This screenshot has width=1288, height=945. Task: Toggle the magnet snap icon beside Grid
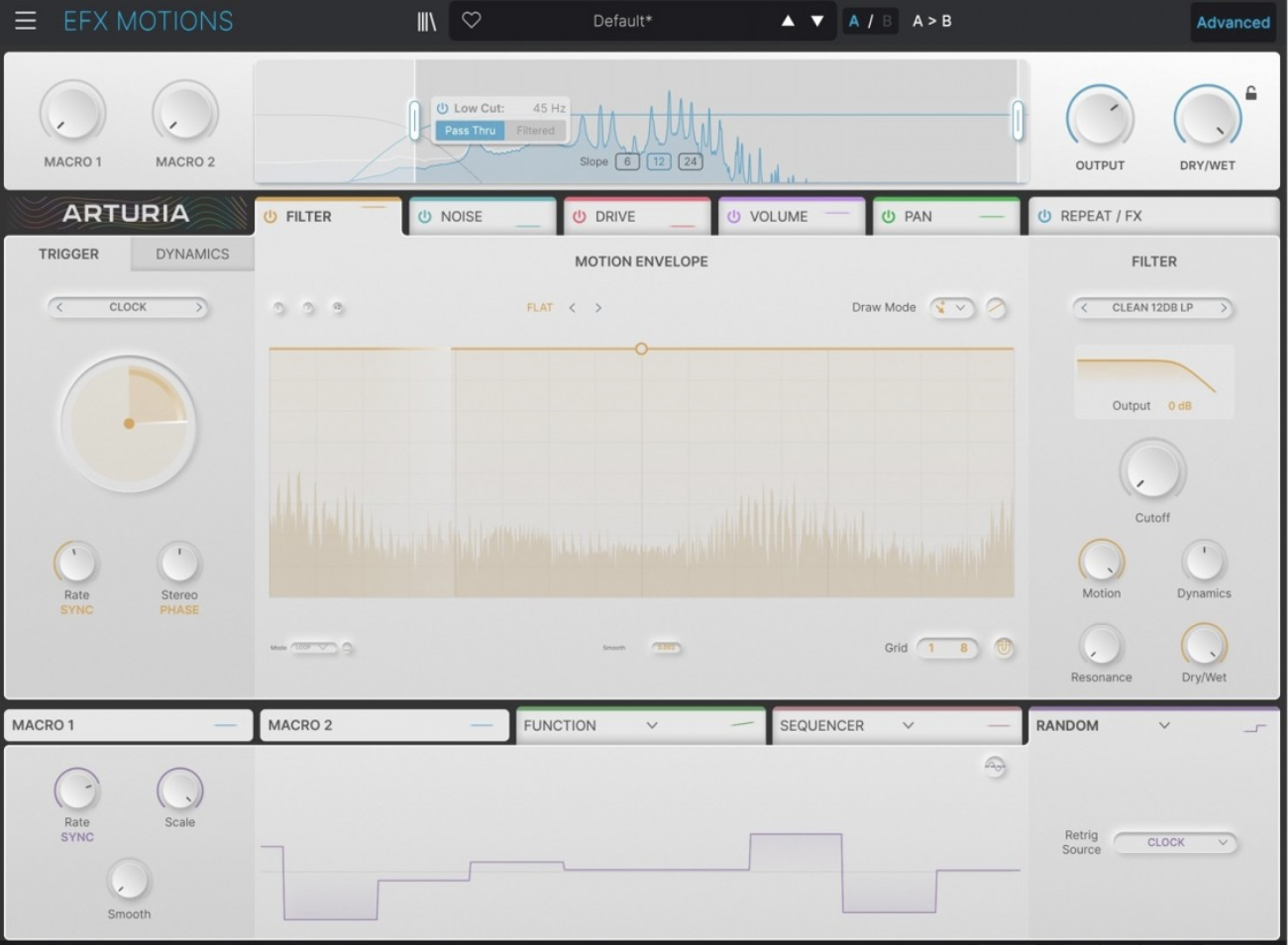tap(1004, 648)
